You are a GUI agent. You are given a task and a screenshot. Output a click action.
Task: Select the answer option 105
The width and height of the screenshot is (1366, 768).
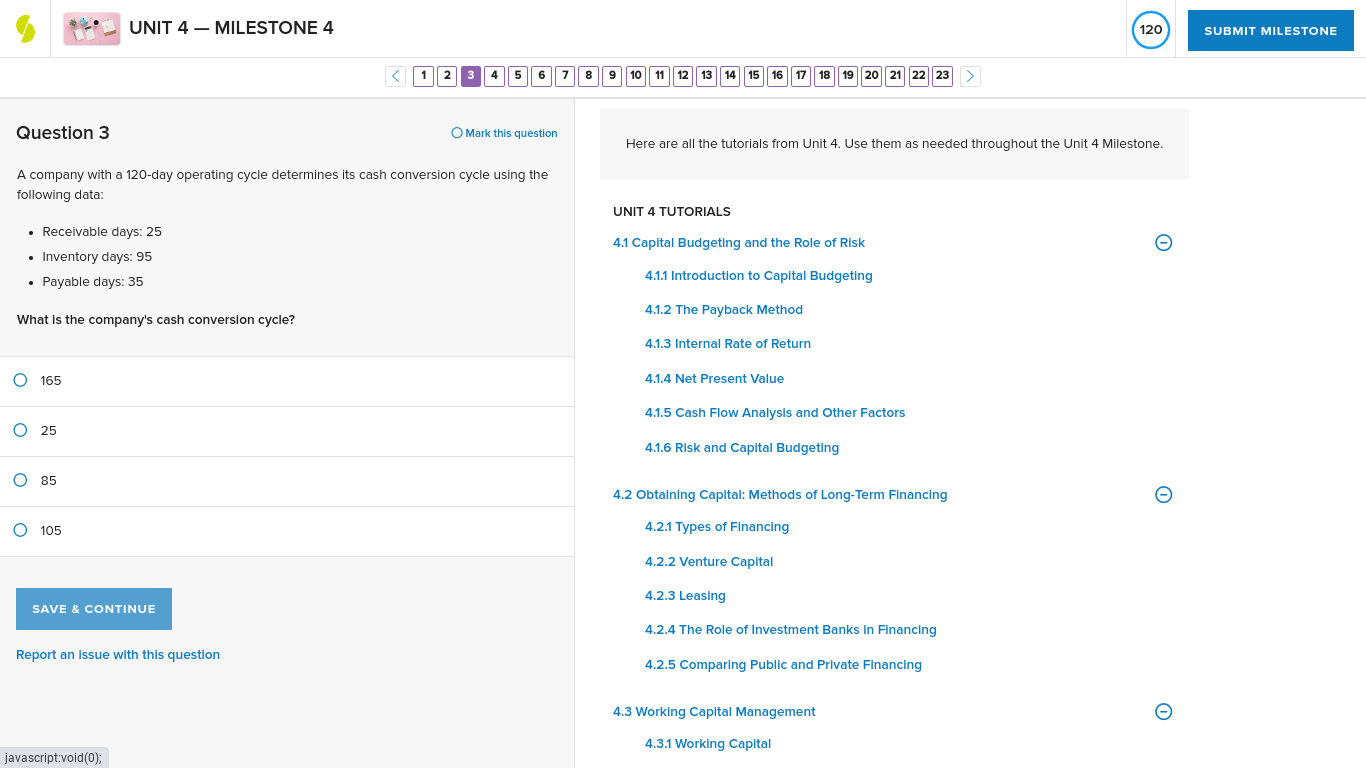[x=20, y=530]
